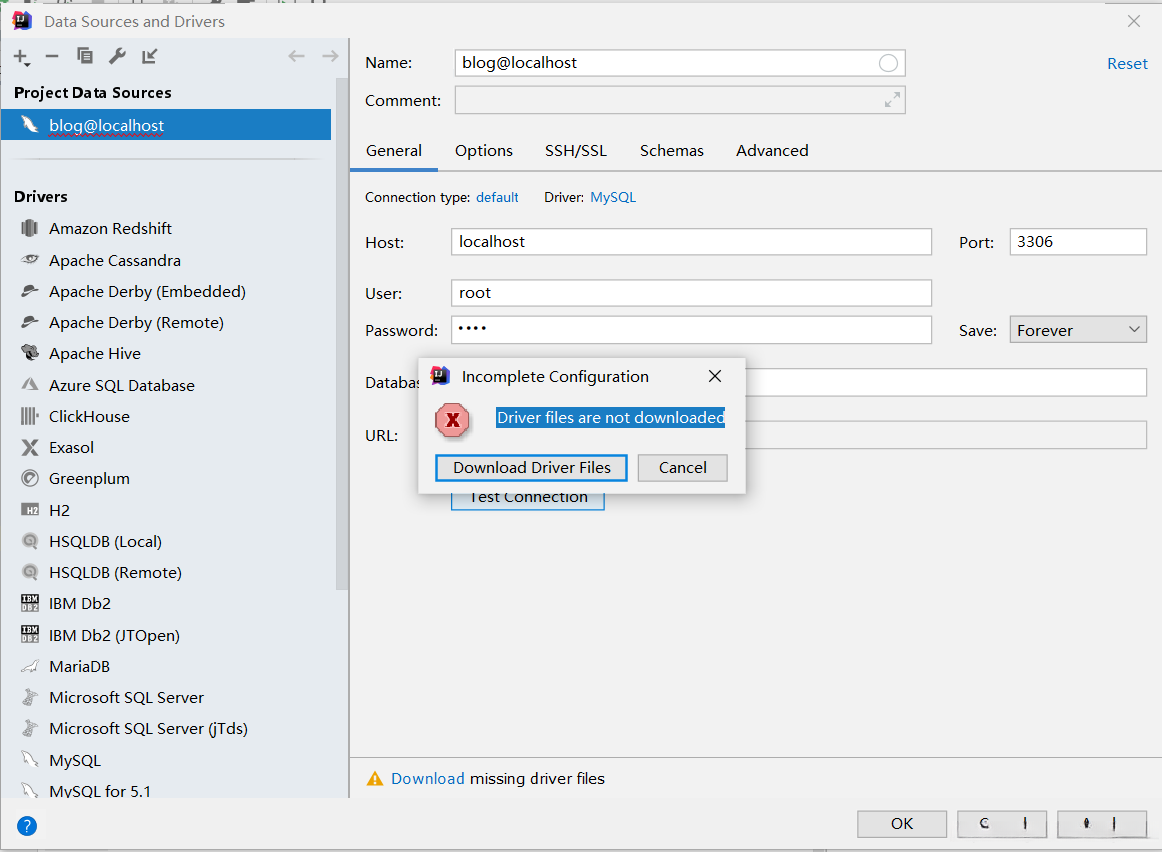Expand the Comment field with arrows icon
This screenshot has width=1162, height=852.
click(892, 100)
